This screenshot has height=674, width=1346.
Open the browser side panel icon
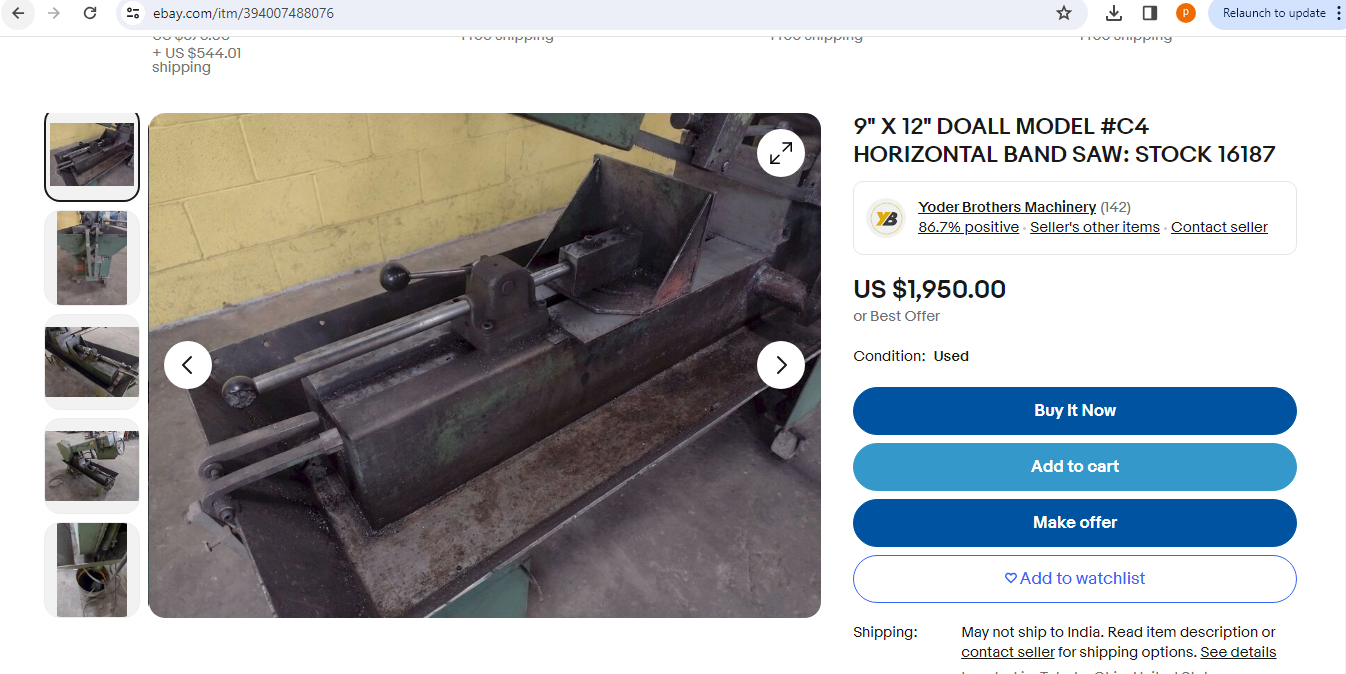pos(1150,13)
